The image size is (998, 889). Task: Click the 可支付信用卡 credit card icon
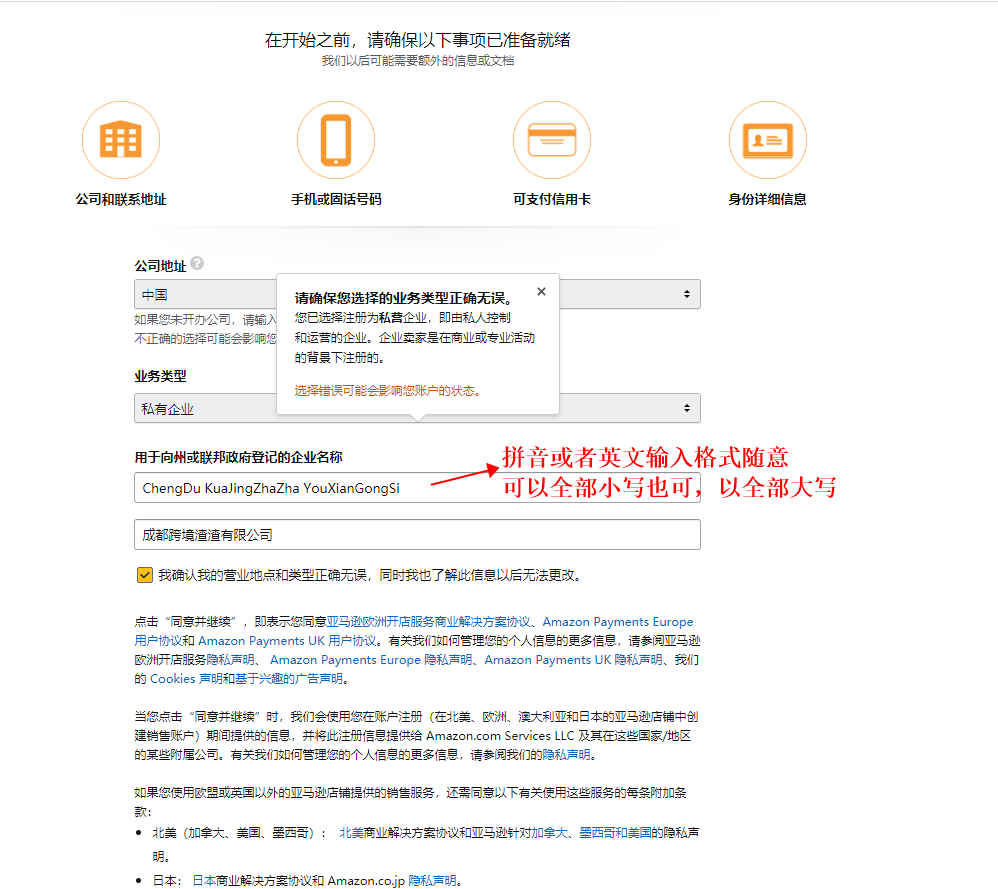pos(552,139)
